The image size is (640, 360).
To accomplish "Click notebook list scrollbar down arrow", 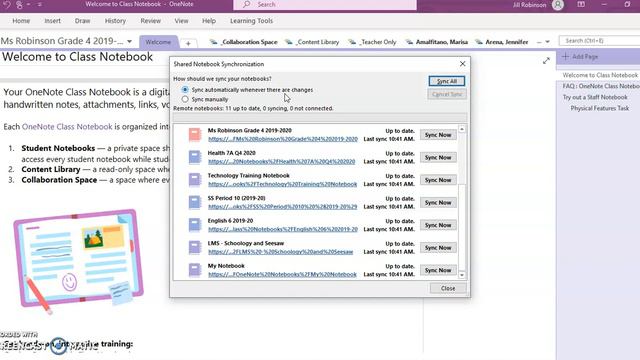I will 462,275.
